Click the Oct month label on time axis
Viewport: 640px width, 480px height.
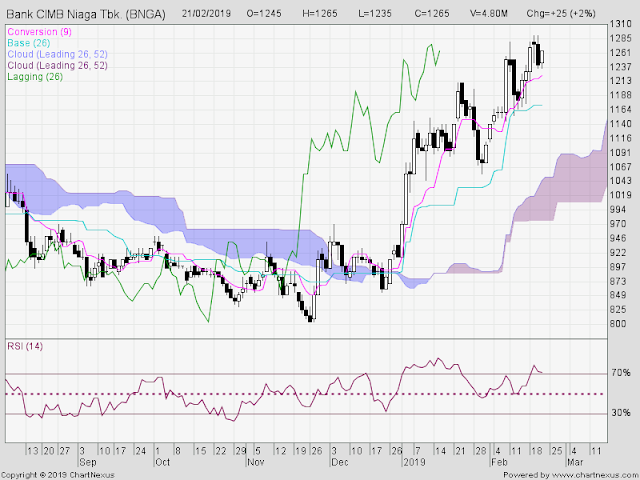162,462
